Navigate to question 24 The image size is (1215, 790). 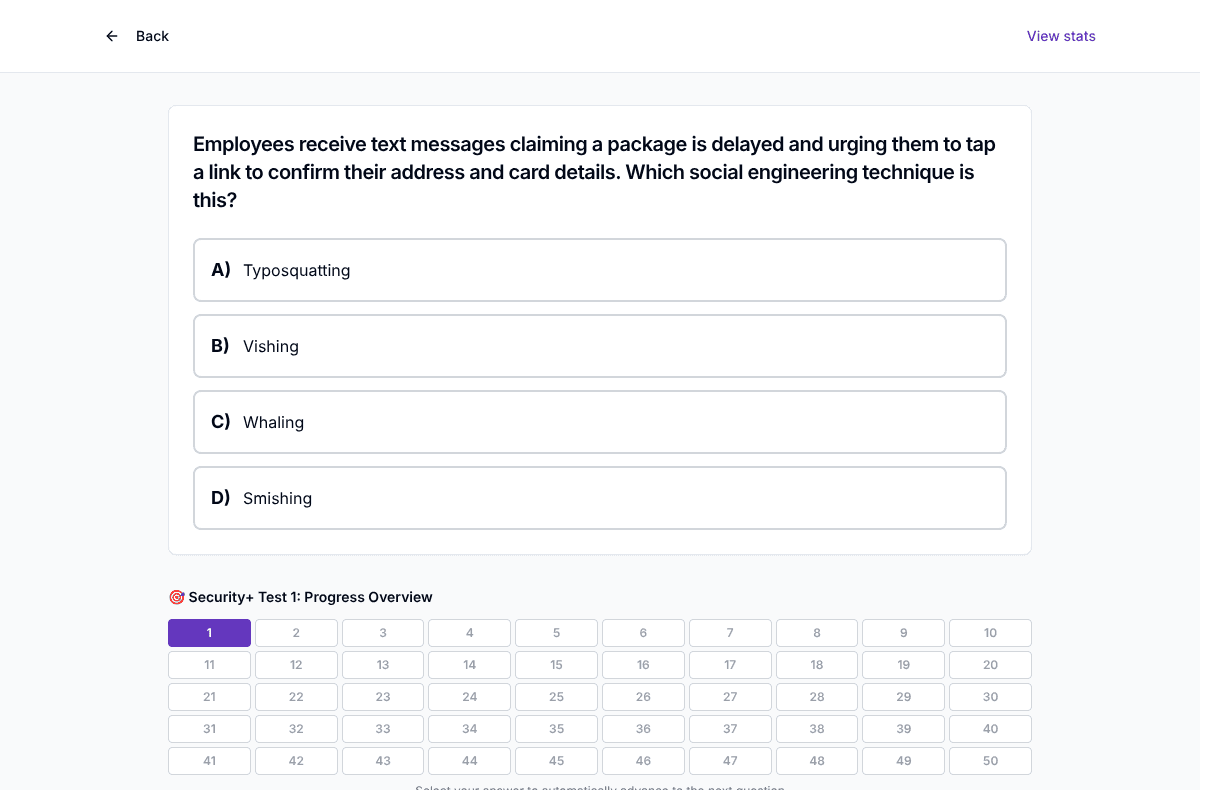pos(470,697)
